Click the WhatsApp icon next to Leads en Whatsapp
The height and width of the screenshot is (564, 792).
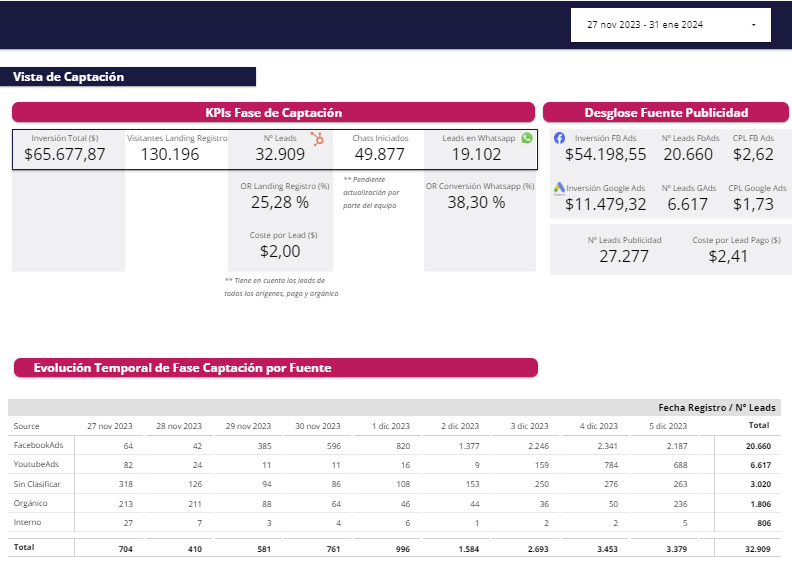click(x=527, y=138)
